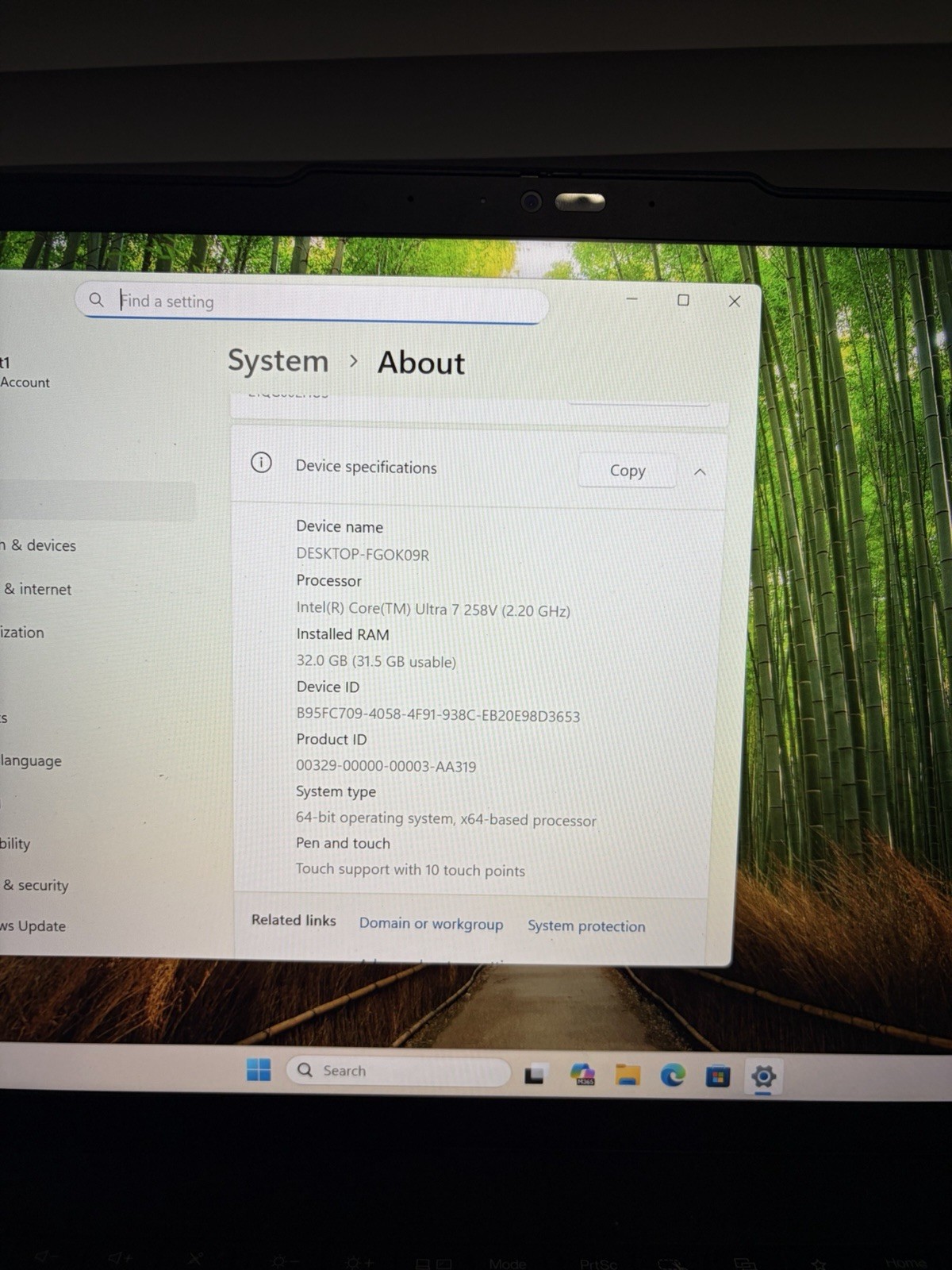Select the & internet sidebar item
The width and height of the screenshot is (952, 1270).
[36, 589]
